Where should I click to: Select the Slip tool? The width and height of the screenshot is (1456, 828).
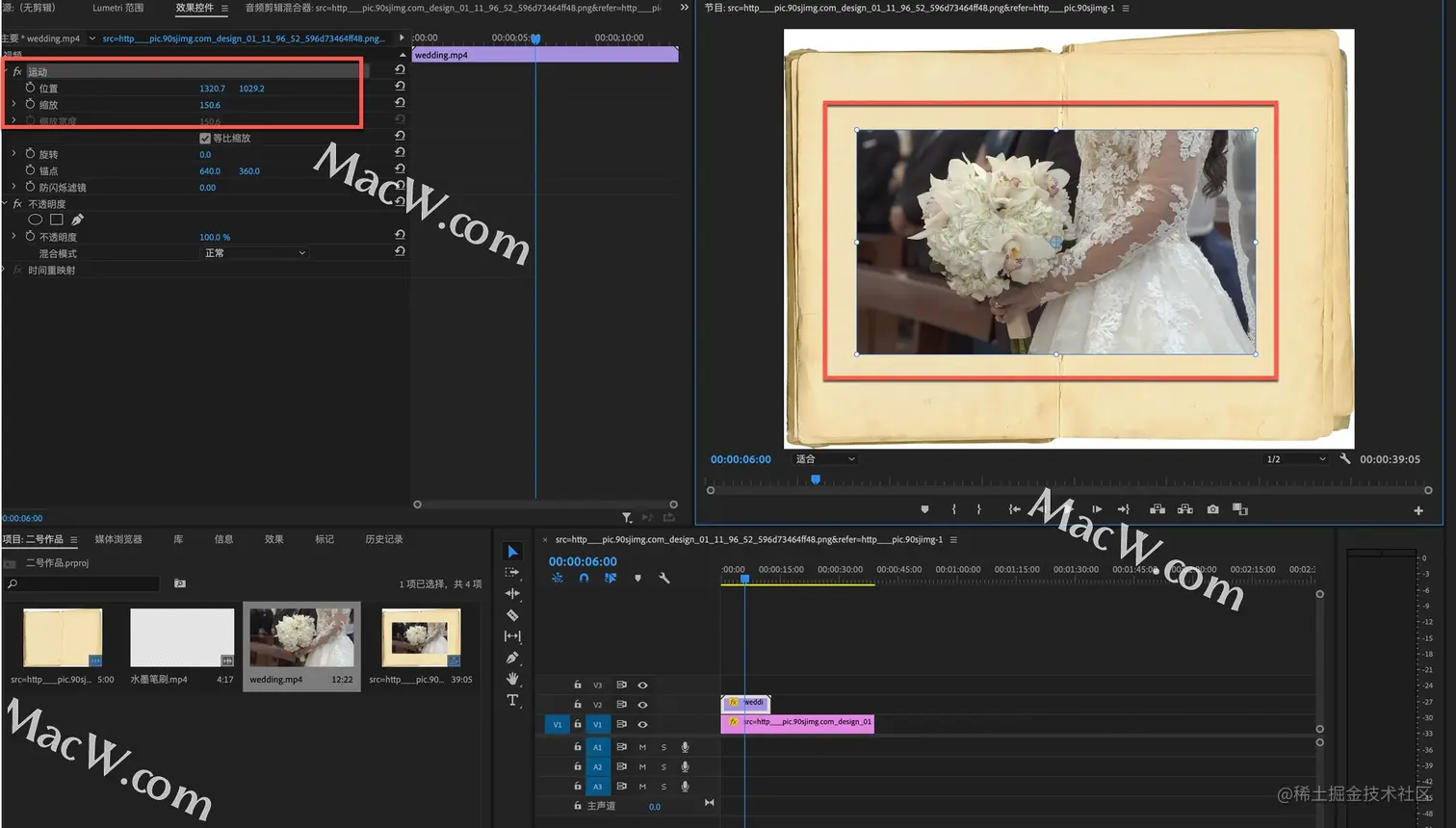(512, 635)
